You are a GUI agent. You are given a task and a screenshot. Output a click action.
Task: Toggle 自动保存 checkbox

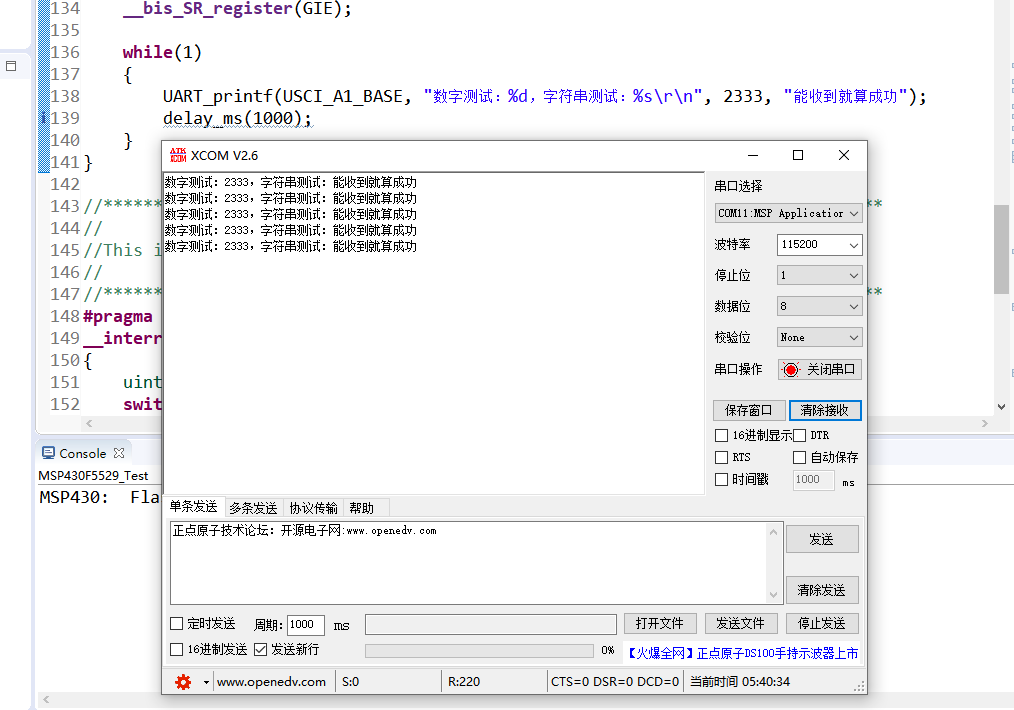[799, 457]
